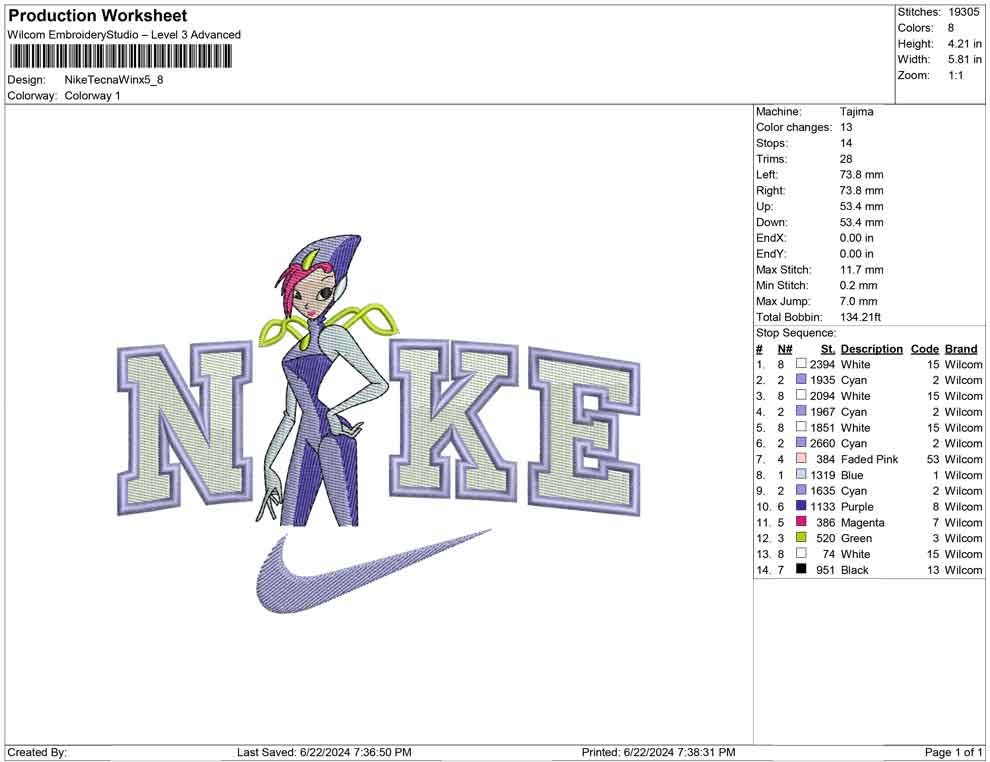
Task: Click the 'Page 1 of 1' footer text
Action: pyautogui.click(x=953, y=752)
